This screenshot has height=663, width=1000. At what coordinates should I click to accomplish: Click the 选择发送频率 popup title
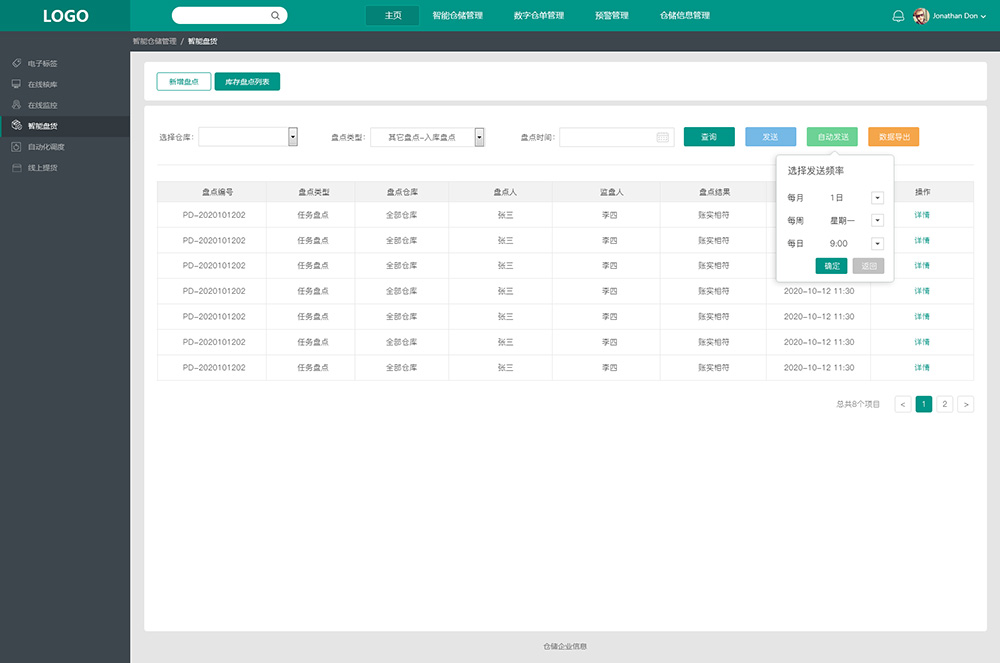tap(816, 171)
